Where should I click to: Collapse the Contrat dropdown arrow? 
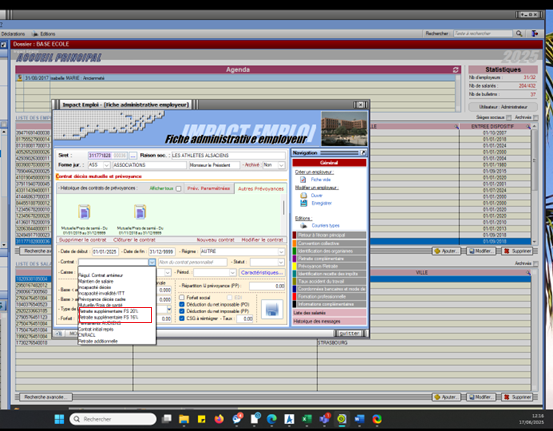pyautogui.click(x=152, y=262)
